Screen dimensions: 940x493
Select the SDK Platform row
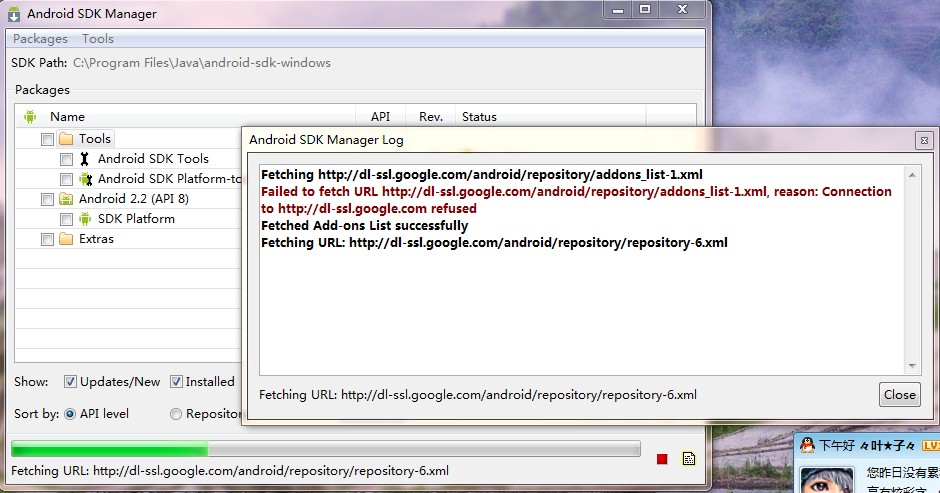pos(136,219)
